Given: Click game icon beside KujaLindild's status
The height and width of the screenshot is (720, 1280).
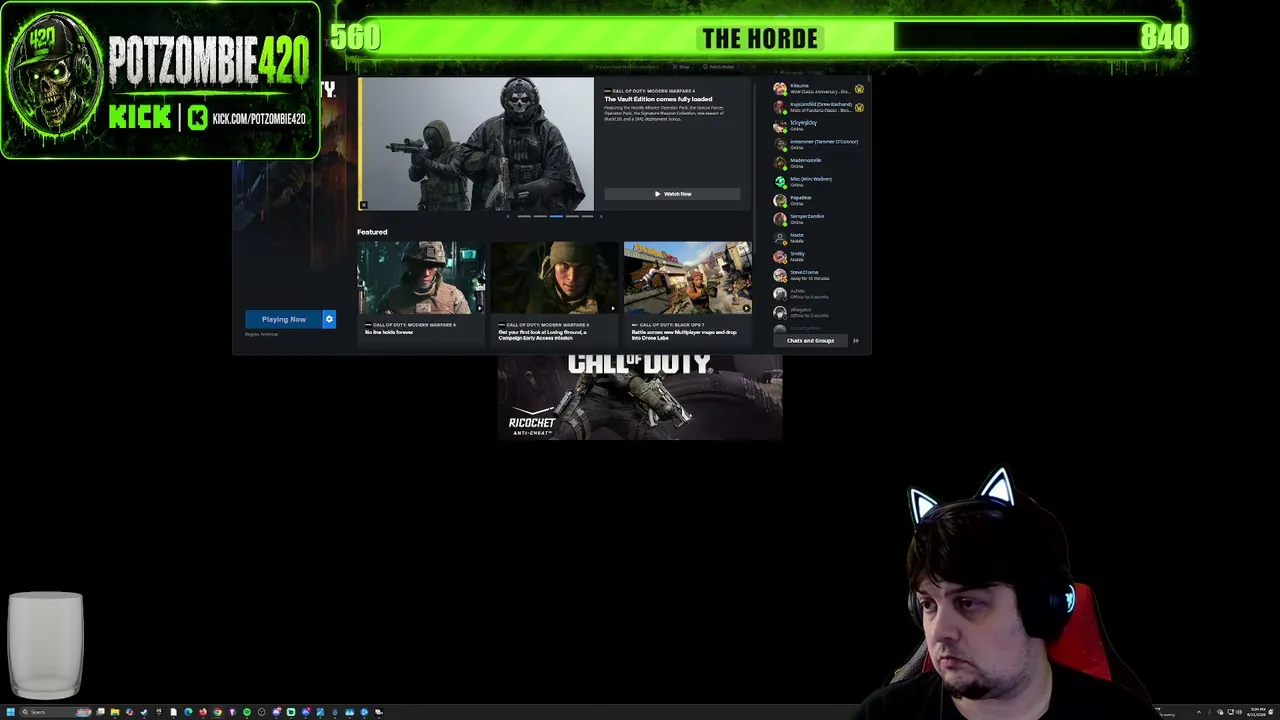Looking at the screenshot, I should 859,107.
